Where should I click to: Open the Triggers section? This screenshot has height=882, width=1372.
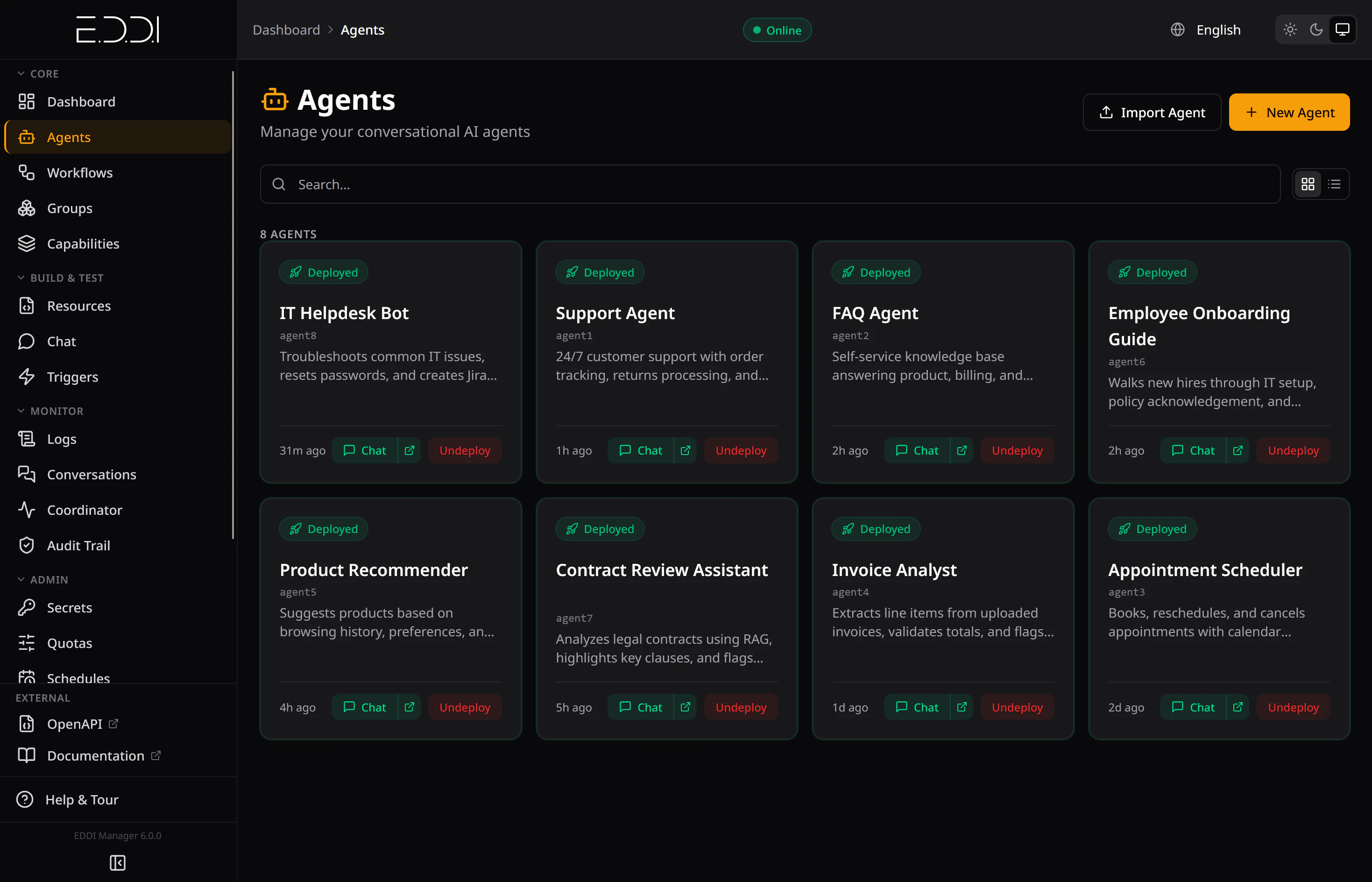(72, 377)
